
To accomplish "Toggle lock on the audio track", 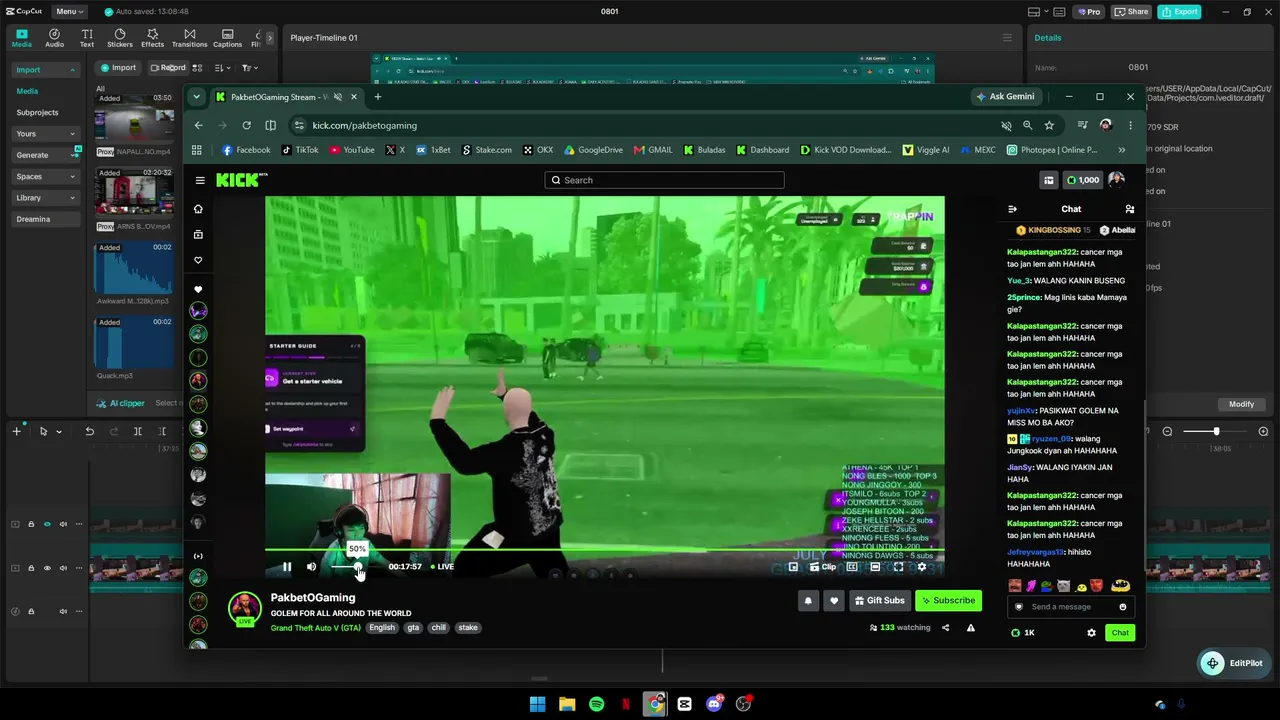I will click(x=31, y=611).
